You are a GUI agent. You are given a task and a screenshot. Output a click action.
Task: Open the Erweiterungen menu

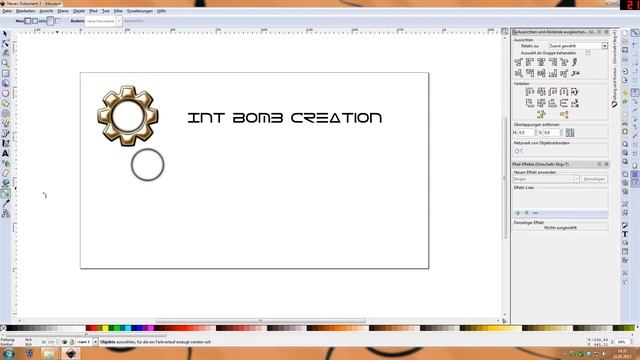(140, 11)
